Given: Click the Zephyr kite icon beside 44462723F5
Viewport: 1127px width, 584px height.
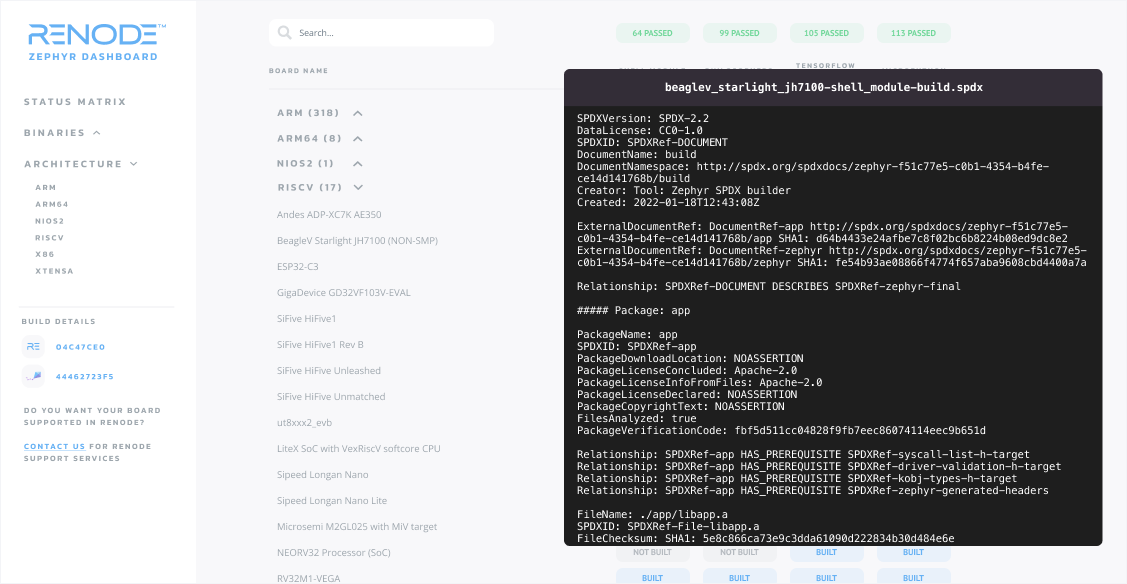Looking at the screenshot, I should (x=33, y=376).
